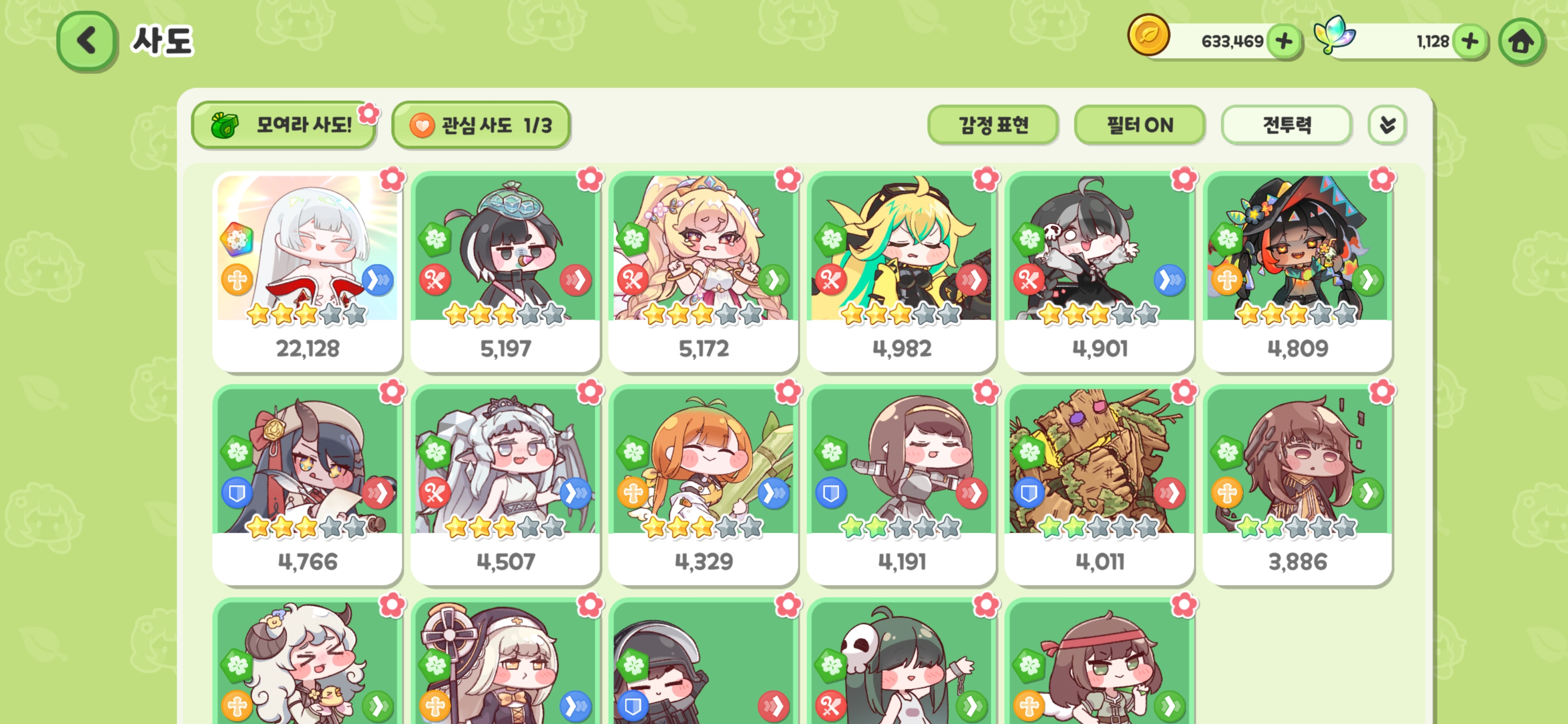Add crystal currency with plus icon
The height and width of the screenshot is (724, 1568).
[1470, 41]
